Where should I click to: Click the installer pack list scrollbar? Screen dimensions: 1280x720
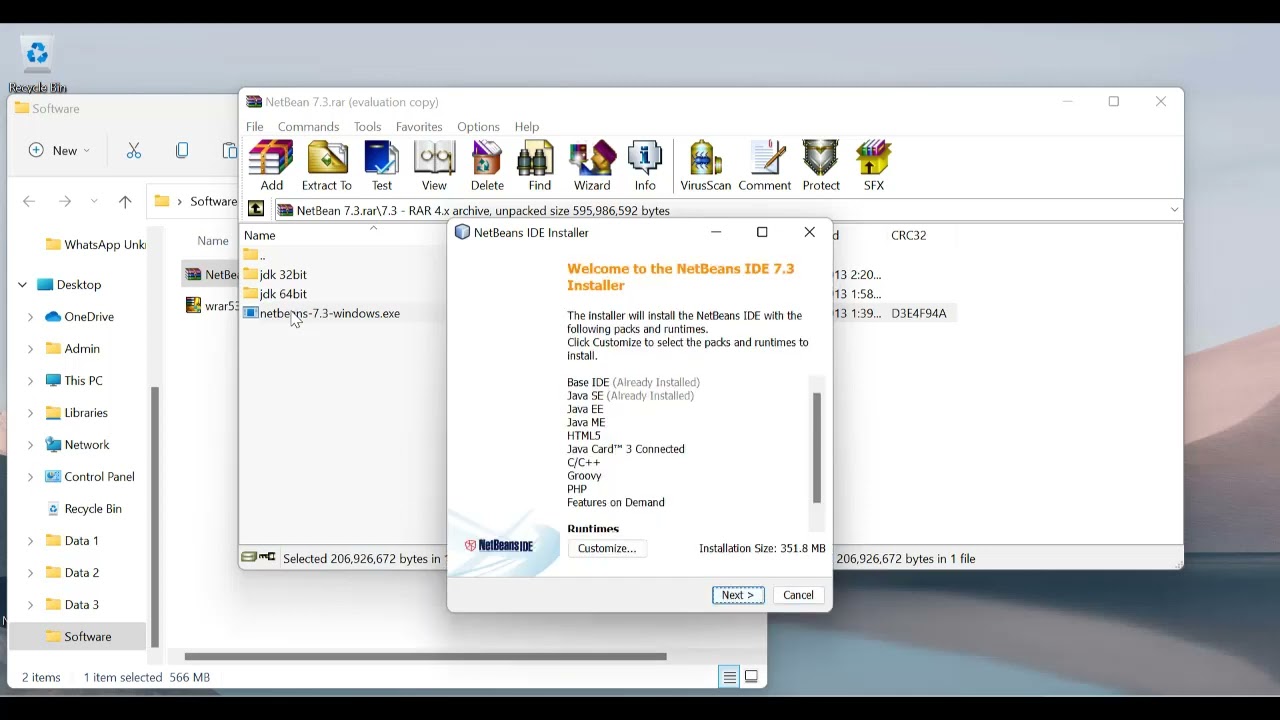(817, 447)
